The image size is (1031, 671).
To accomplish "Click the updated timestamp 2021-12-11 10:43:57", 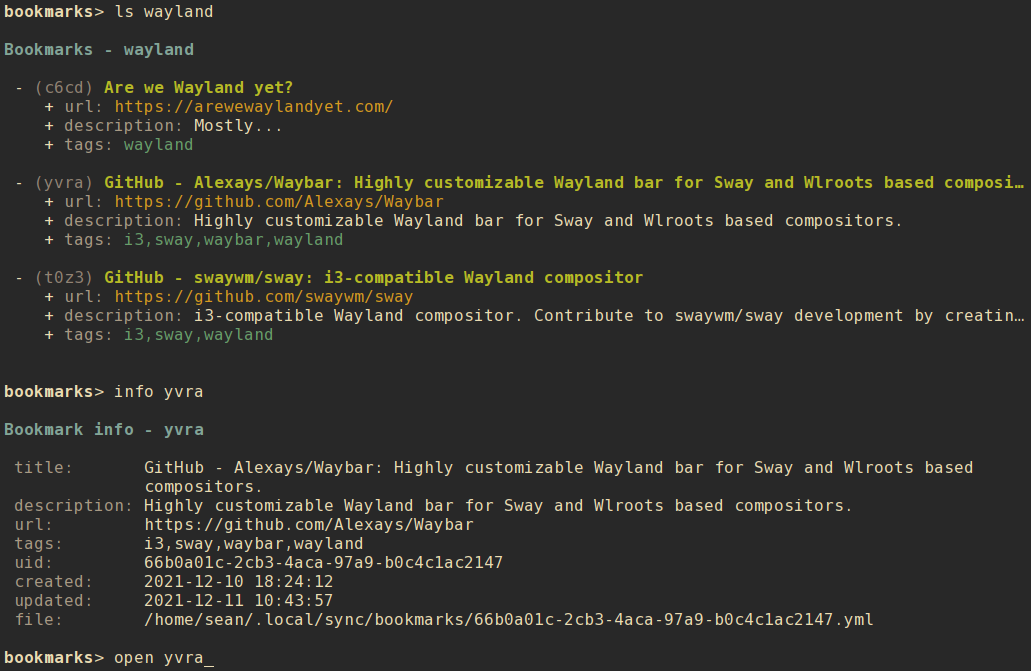I will tap(238, 601).
